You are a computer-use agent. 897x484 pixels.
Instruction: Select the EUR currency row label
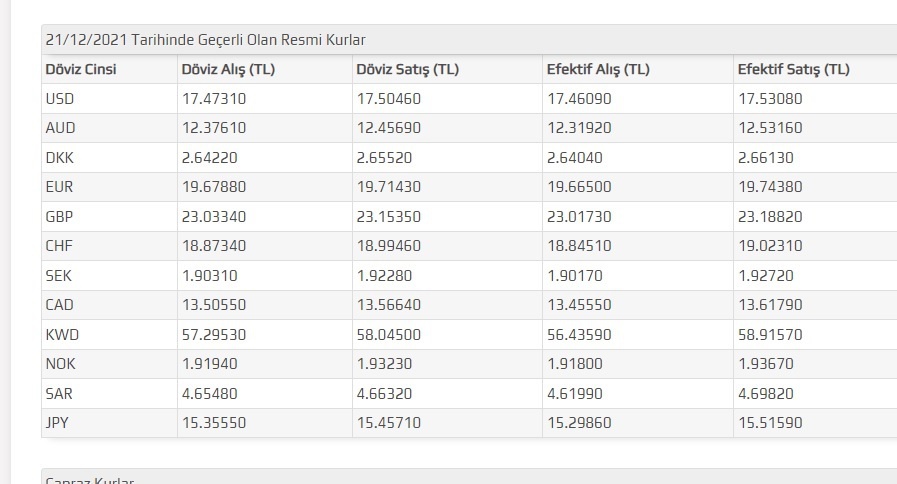click(59, 187)
